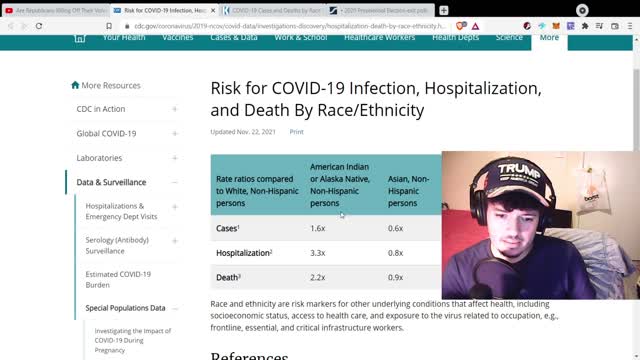This screenshot has width=640, height=360.
Task: Switch to 2020 Presidential Election exit polls tab
Action: click(x=380, y=11)
